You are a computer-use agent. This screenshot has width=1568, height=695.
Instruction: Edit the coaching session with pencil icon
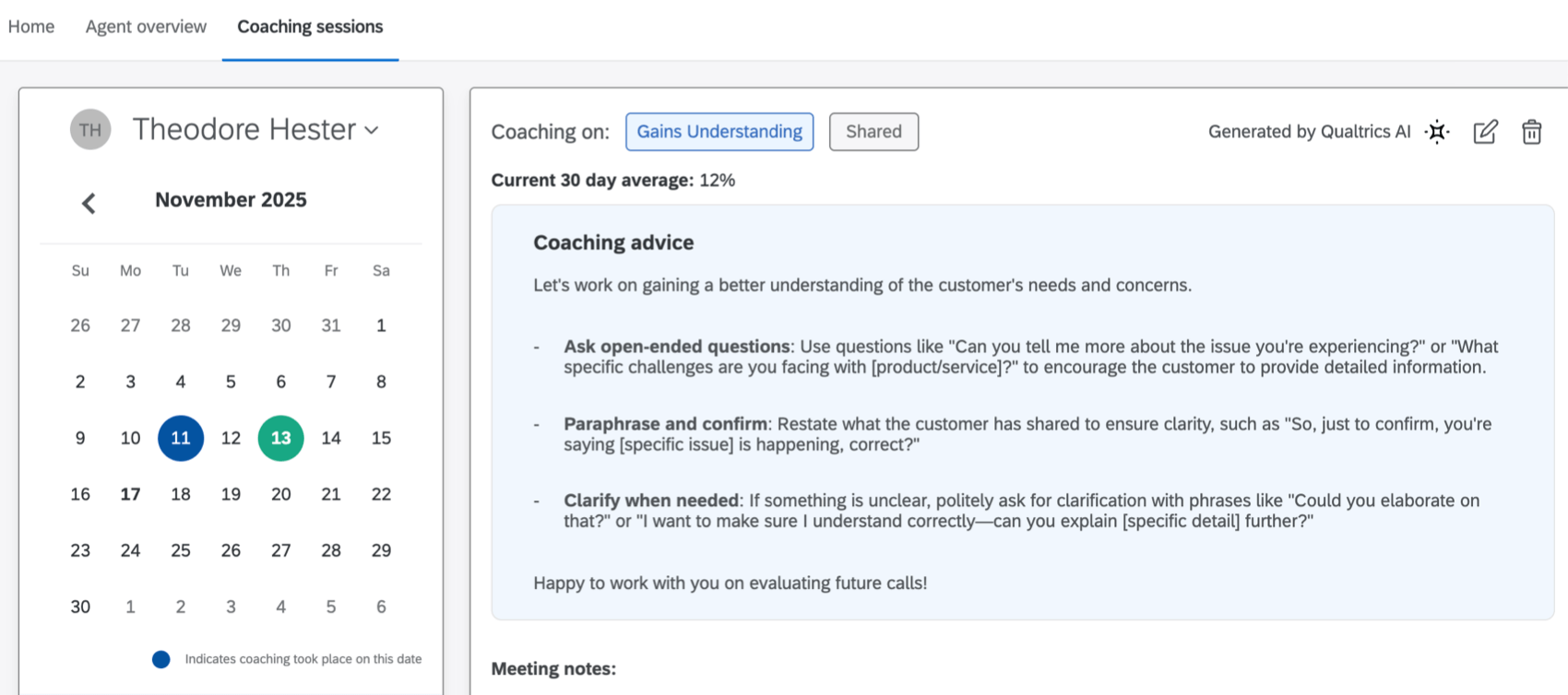1485,132
